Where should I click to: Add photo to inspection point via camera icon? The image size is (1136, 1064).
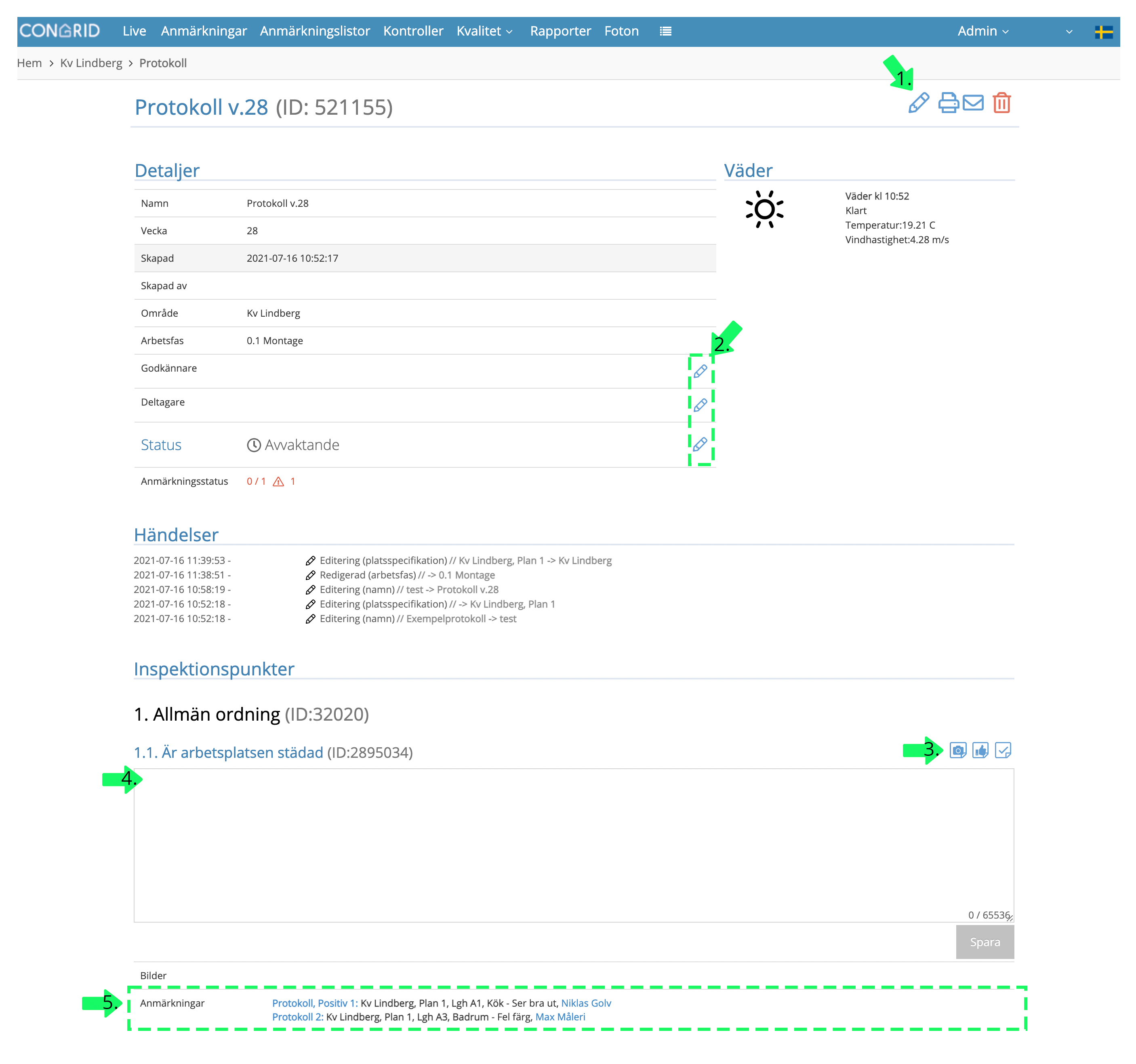pos(958,750)
